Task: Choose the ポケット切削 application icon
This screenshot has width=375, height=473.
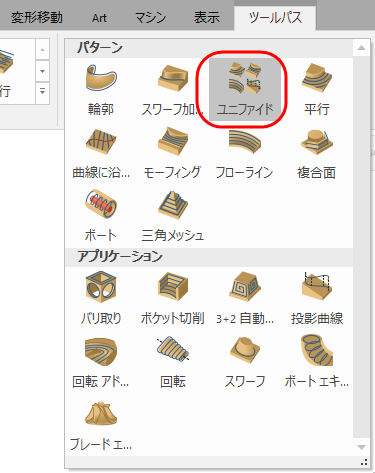Action: (x=173, y=299)
